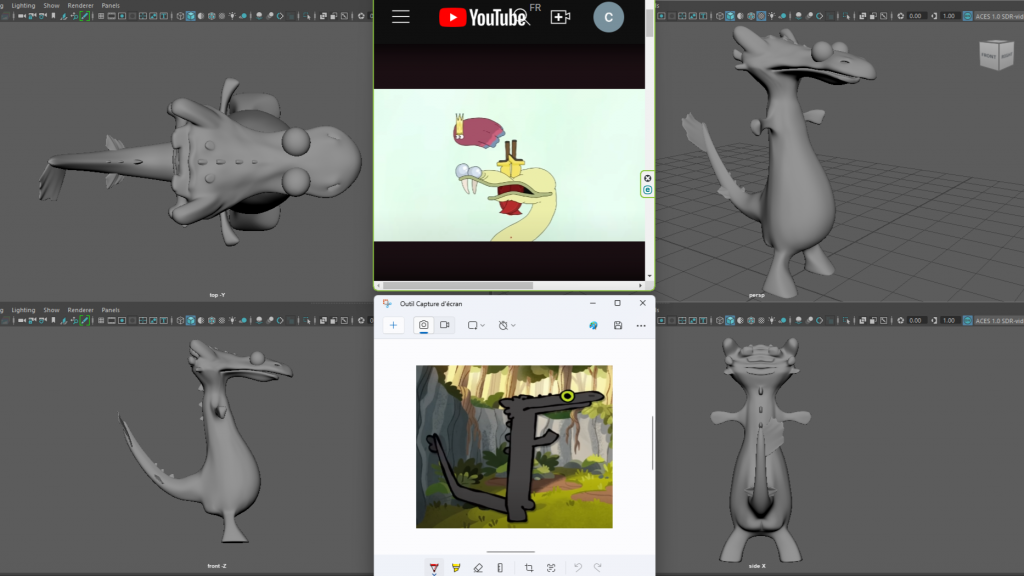Switch to photo capture mode in Snipping Tool
Image resolution: width=1024 pixels, height=576 pixels.
coord(423,325)
